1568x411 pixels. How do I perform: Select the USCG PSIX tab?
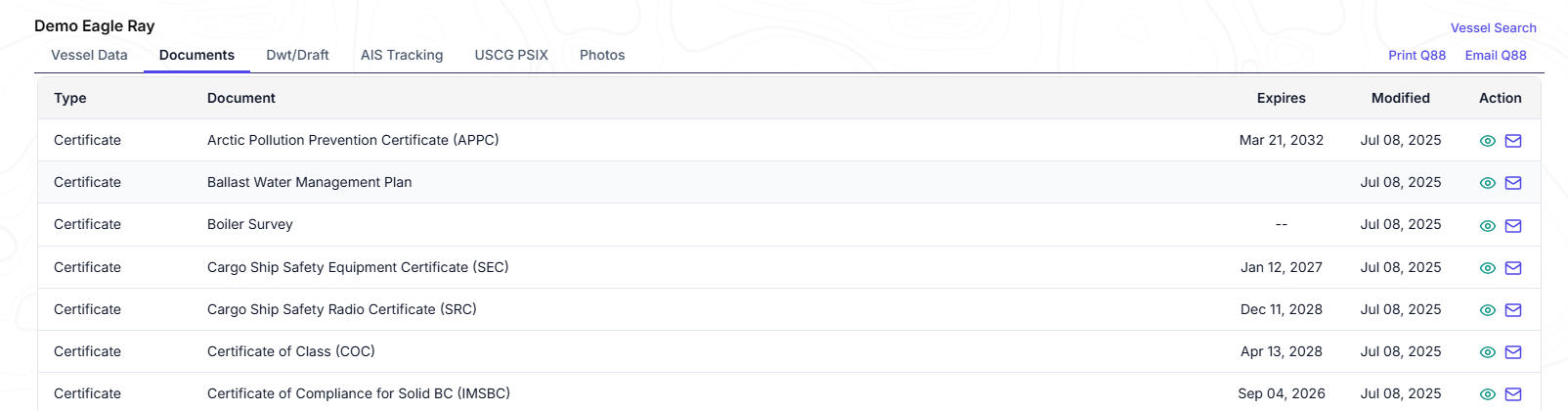coord(511,55)
